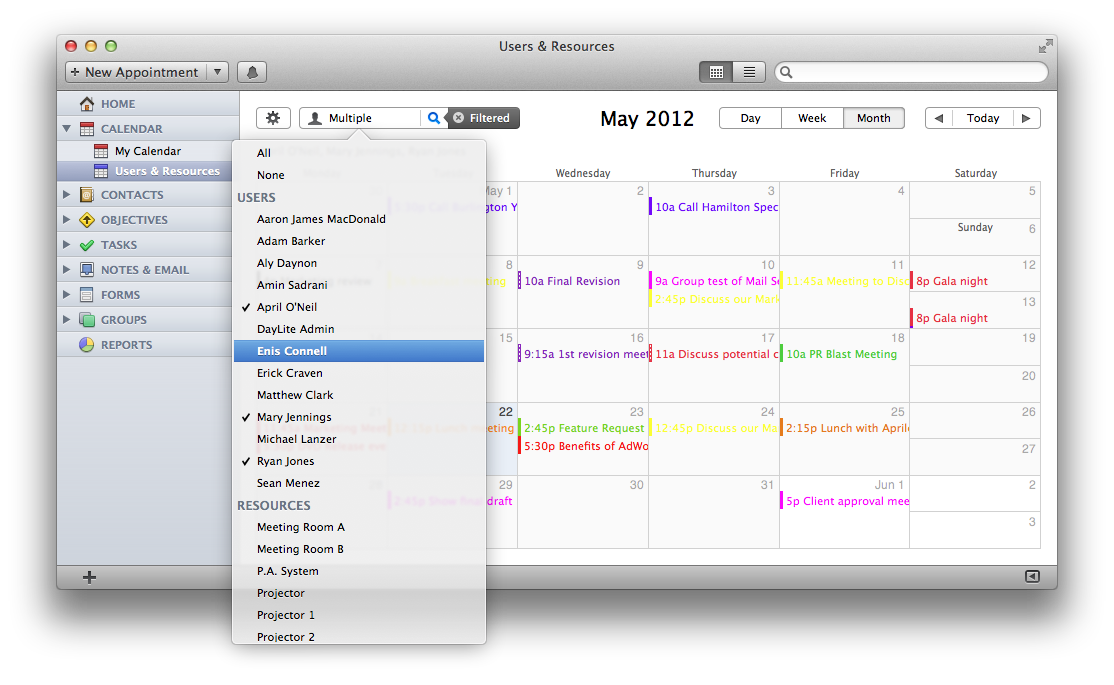Click the plus icon at bottom left
Image resolution: width=1114 pixels, height=685 pixels.
89,577
